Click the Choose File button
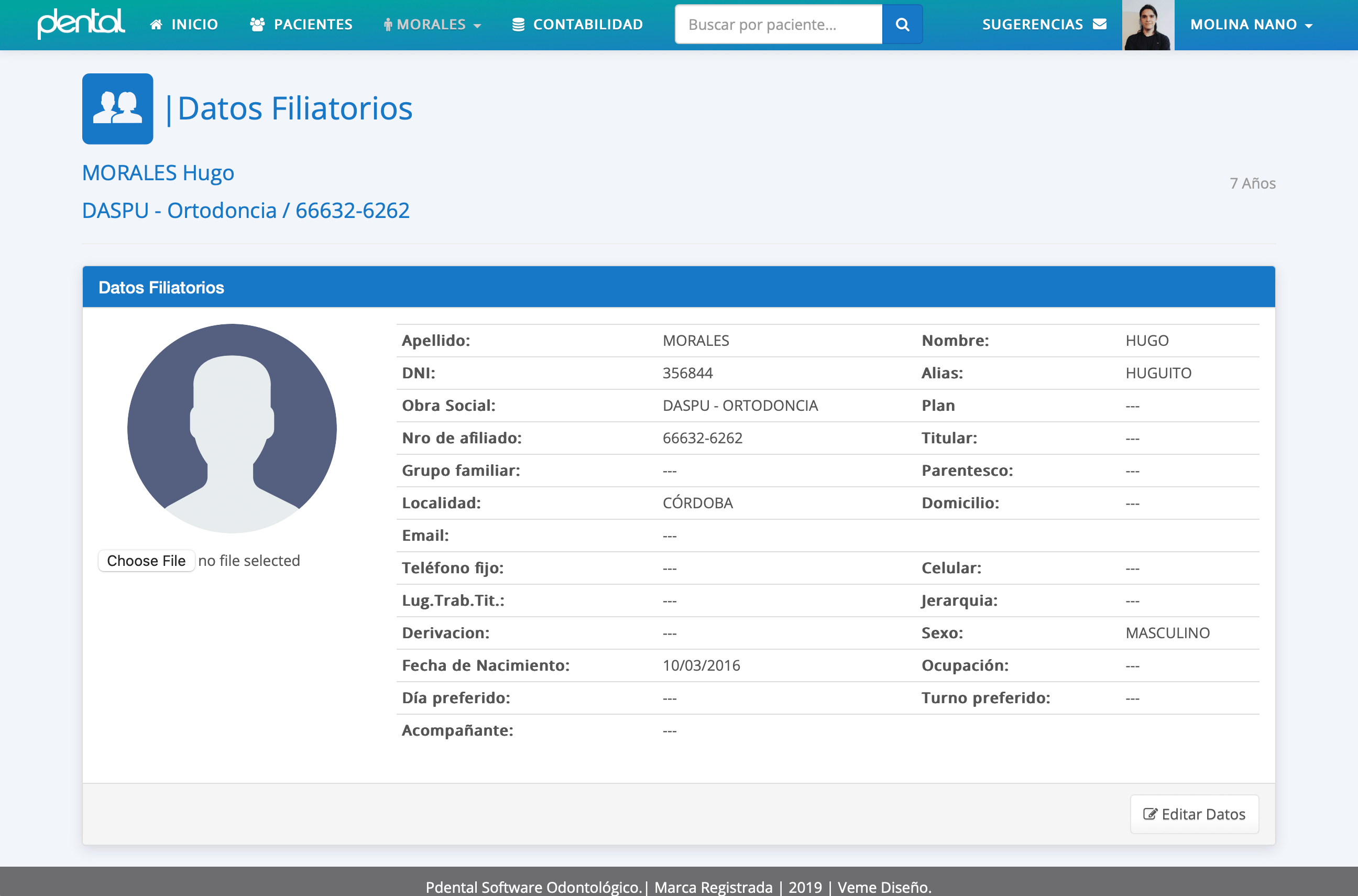 coord(146,561)
